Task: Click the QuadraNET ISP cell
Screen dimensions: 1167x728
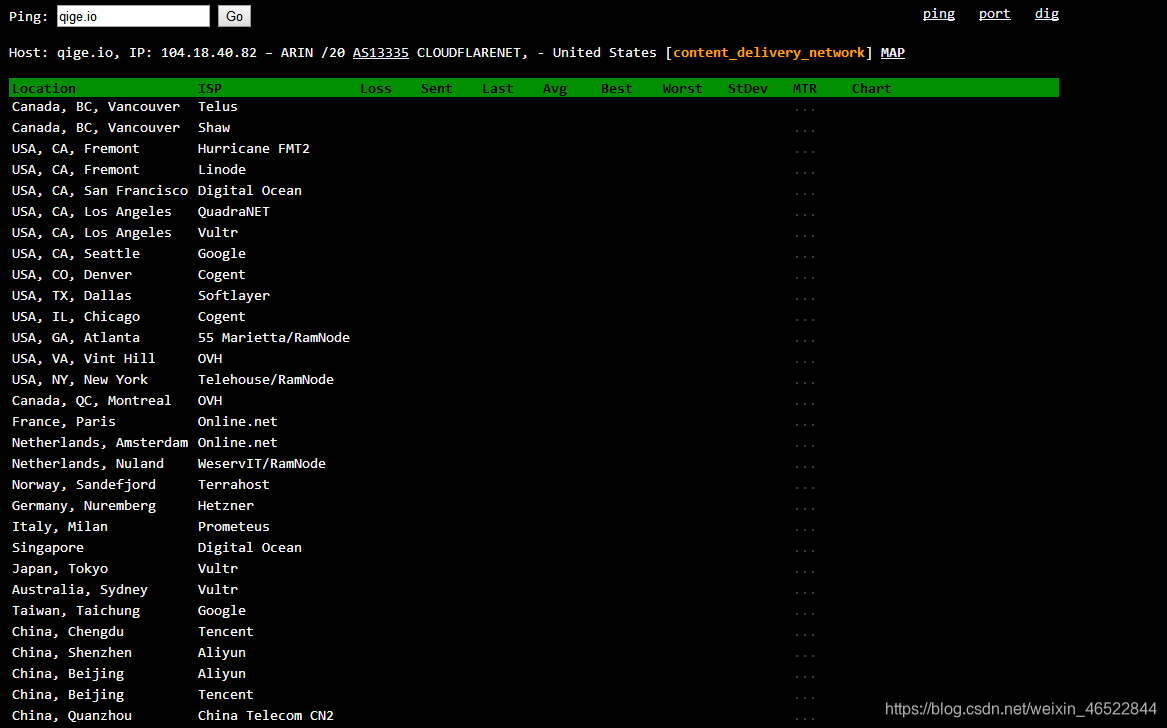Action: tap(234, 211)
